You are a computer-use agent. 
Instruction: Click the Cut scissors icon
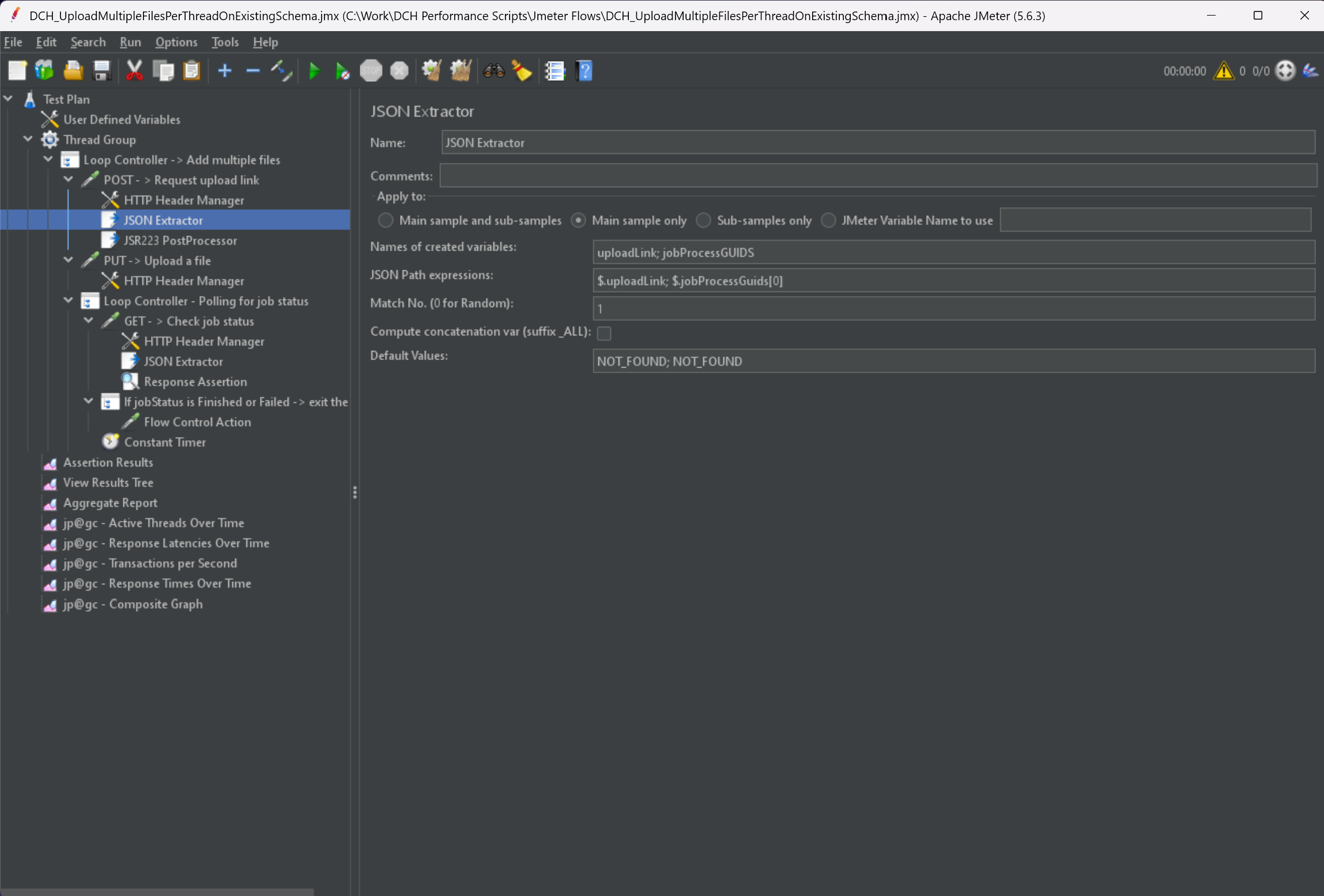coord(134,71)
